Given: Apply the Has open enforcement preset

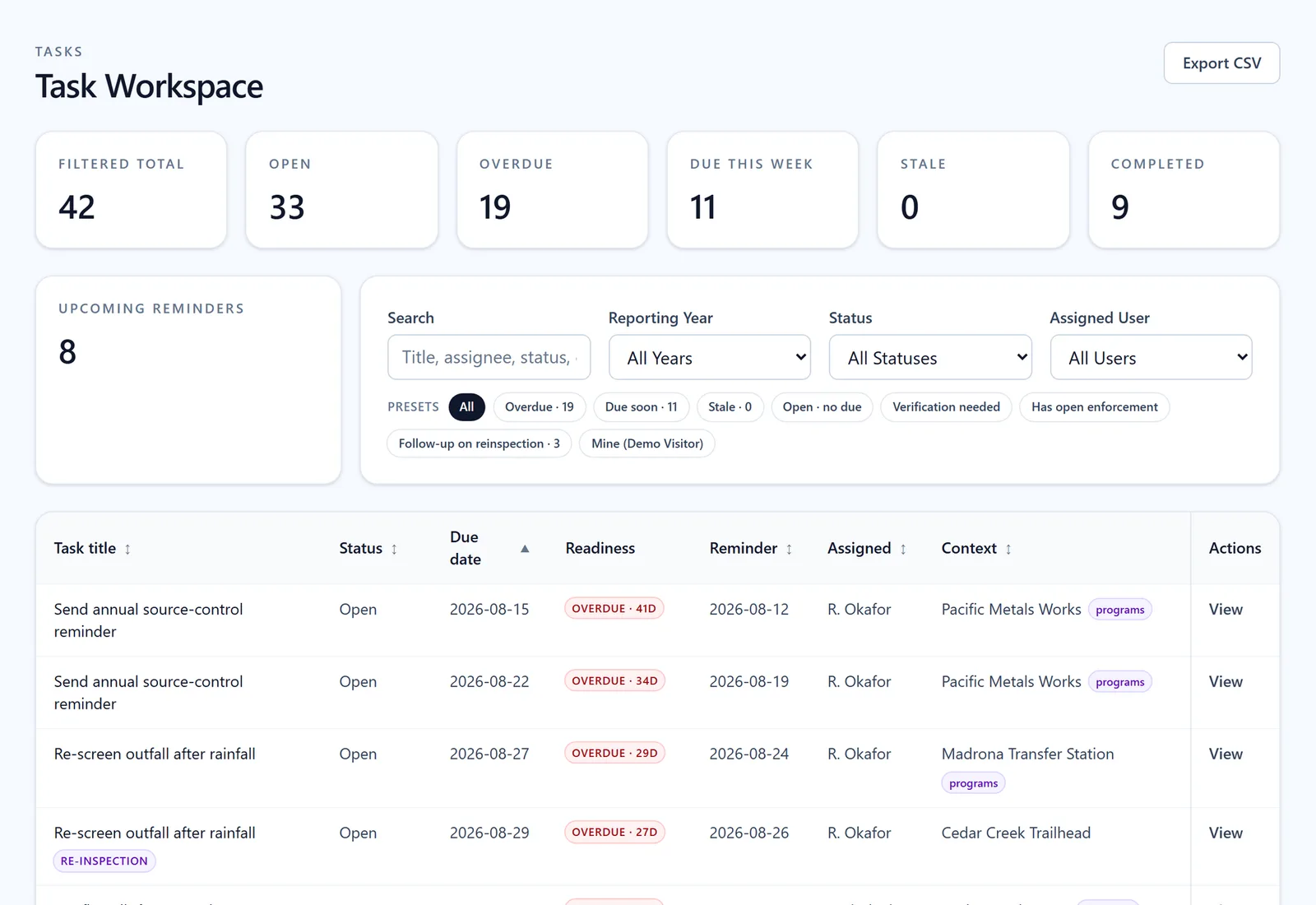Looking at the screenshot, I should tap(1095, 407).
